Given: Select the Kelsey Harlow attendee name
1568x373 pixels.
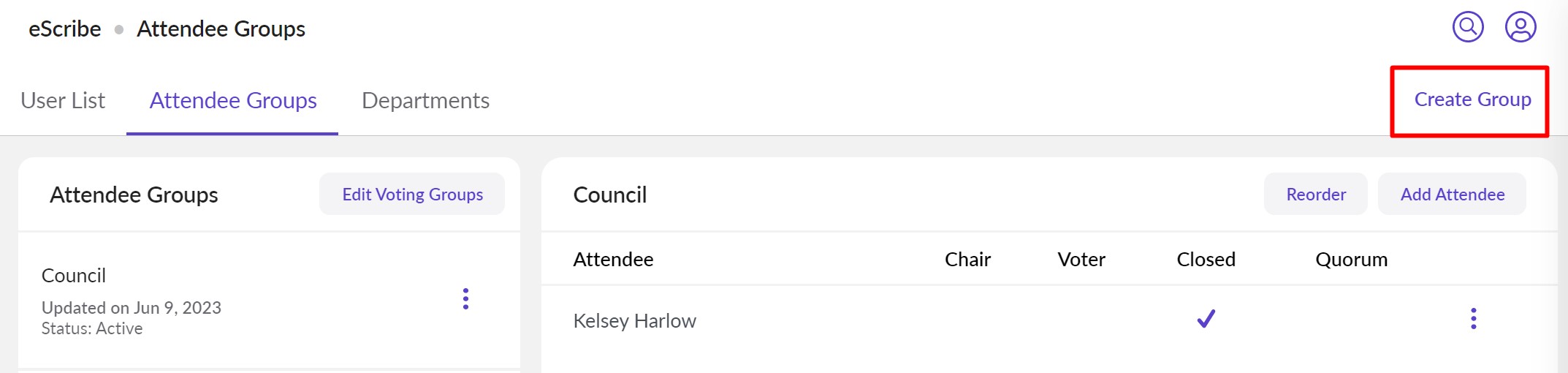Looking at the screenshot, I should tap(634, 321).
